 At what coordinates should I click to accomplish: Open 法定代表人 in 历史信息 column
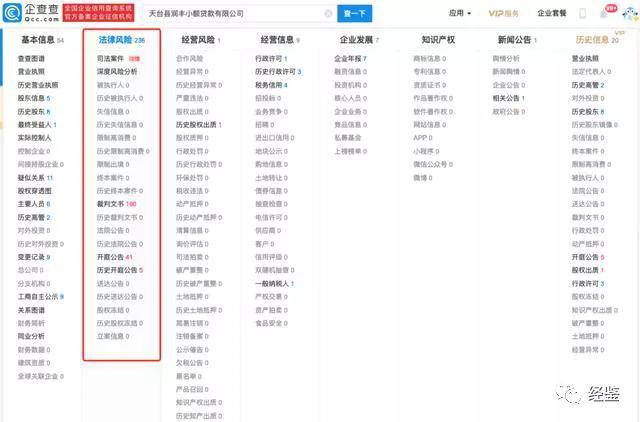[x=592, y=71]
